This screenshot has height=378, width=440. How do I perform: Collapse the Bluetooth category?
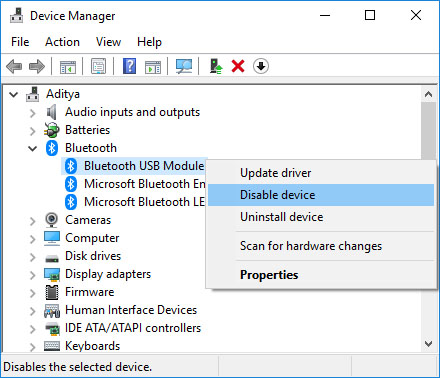32,149
